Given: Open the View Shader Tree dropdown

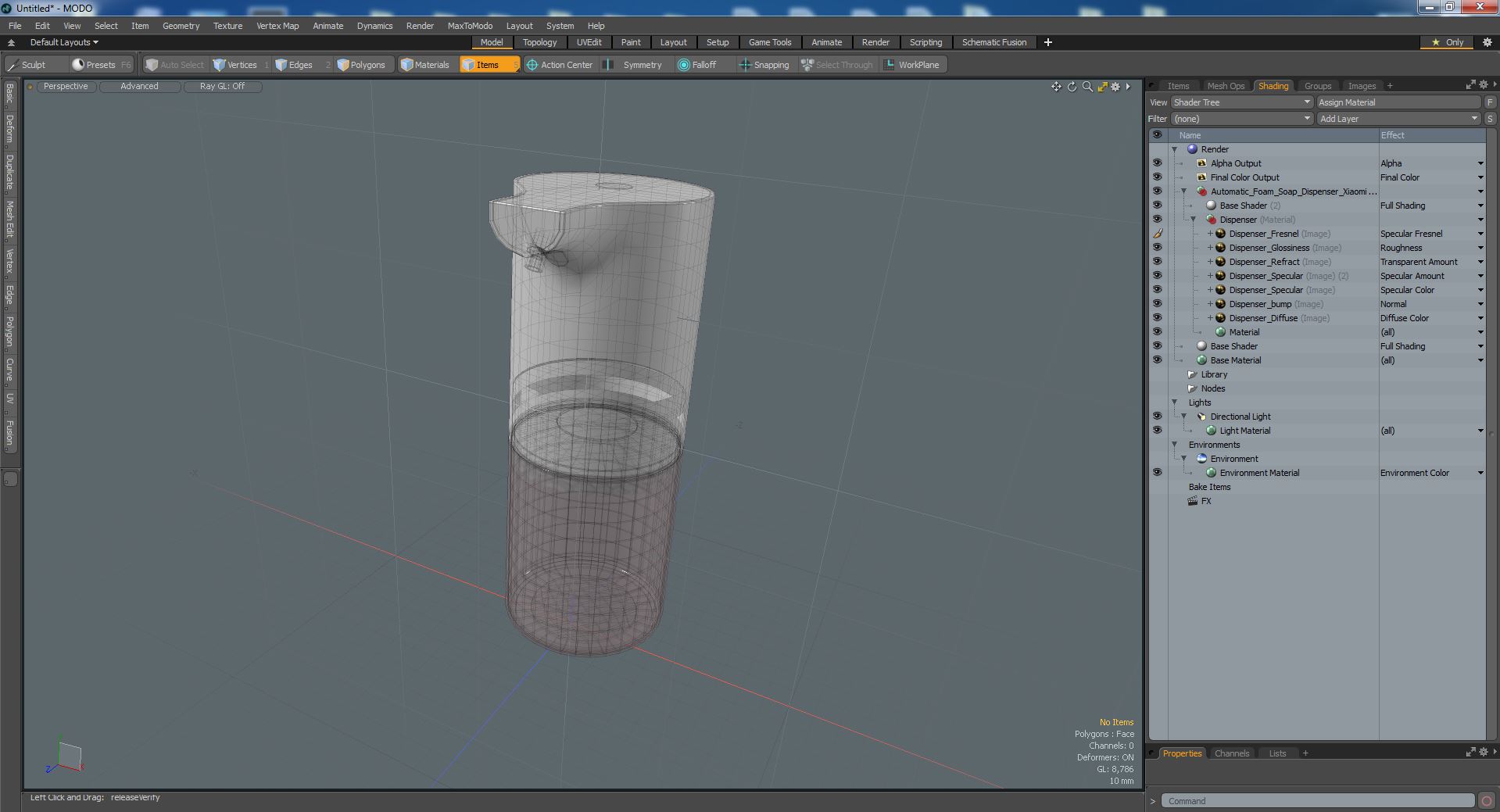Looking at the screenshot, I should point(1241,102).
